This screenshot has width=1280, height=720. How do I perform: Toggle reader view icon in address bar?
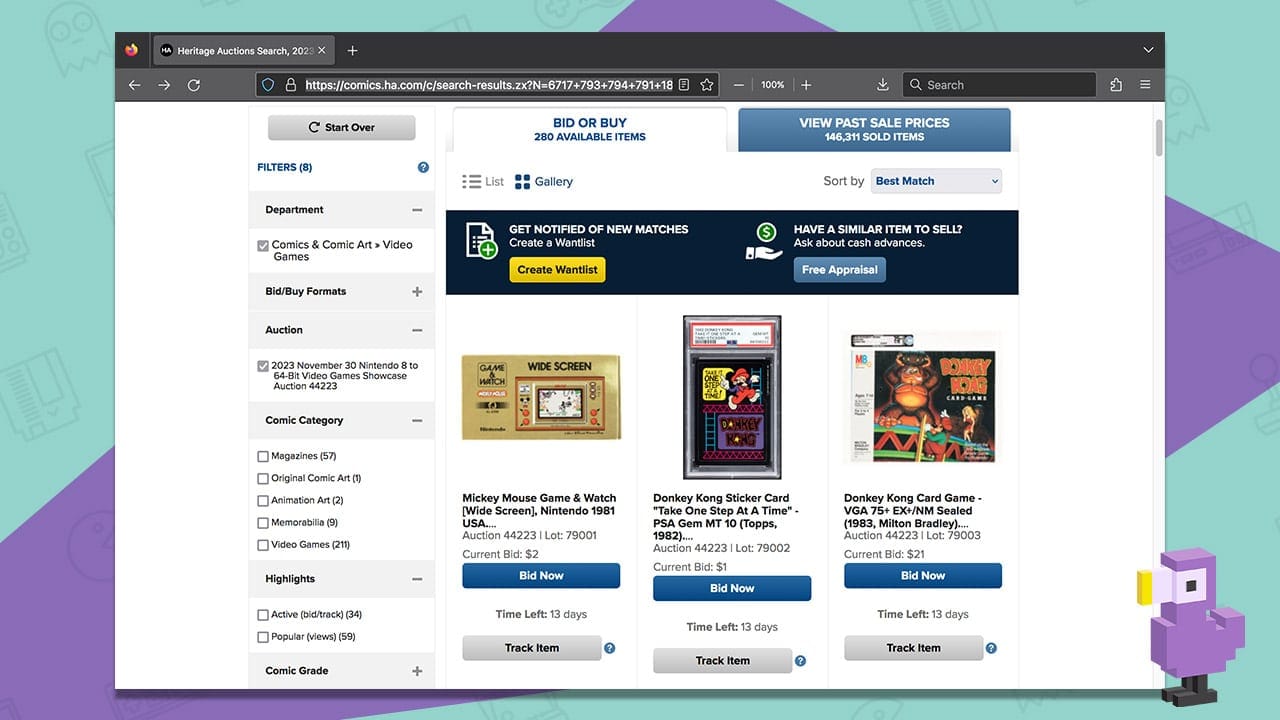[684, 85]
